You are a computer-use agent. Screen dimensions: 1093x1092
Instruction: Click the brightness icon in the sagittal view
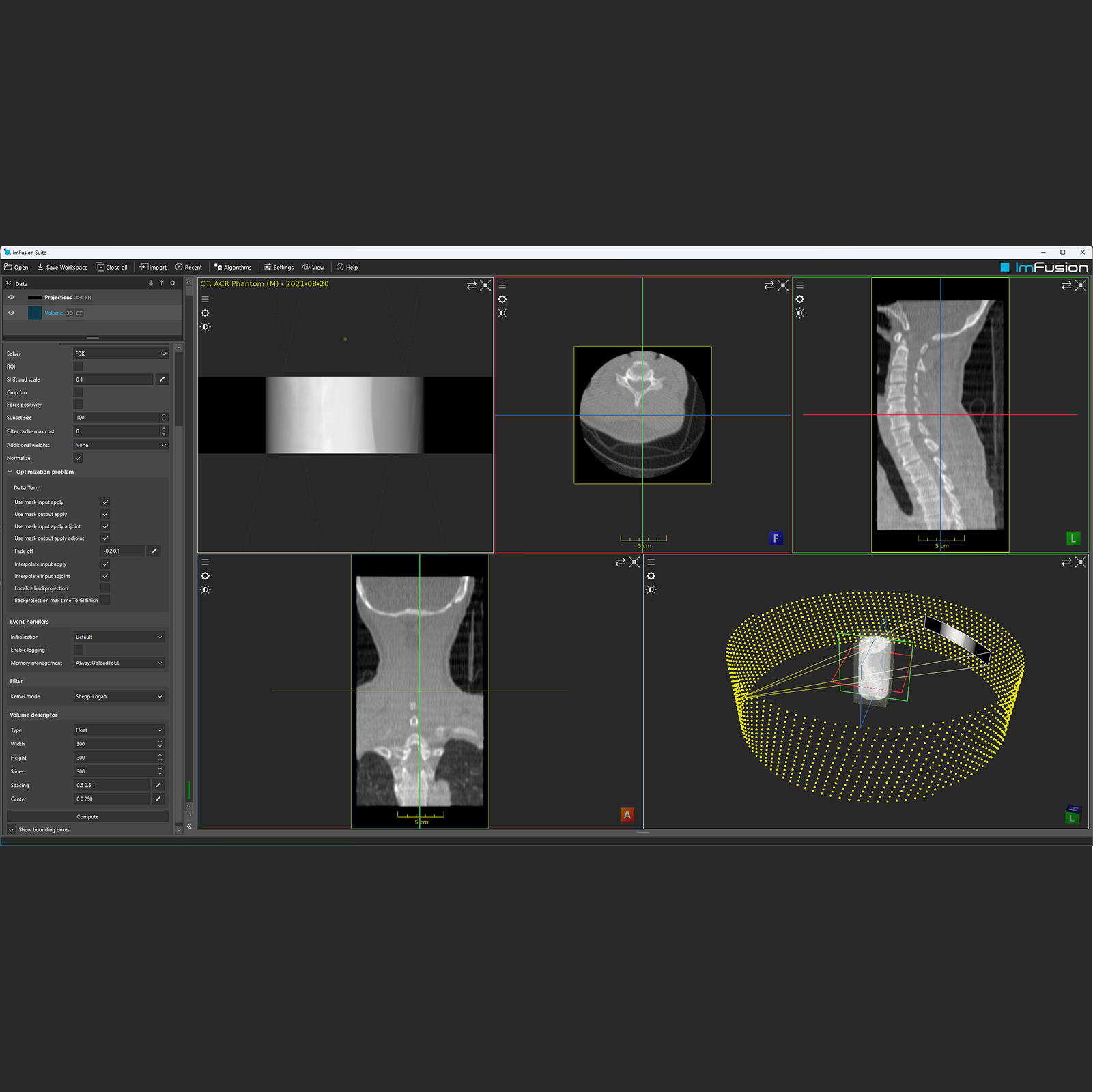coord(800,313)
